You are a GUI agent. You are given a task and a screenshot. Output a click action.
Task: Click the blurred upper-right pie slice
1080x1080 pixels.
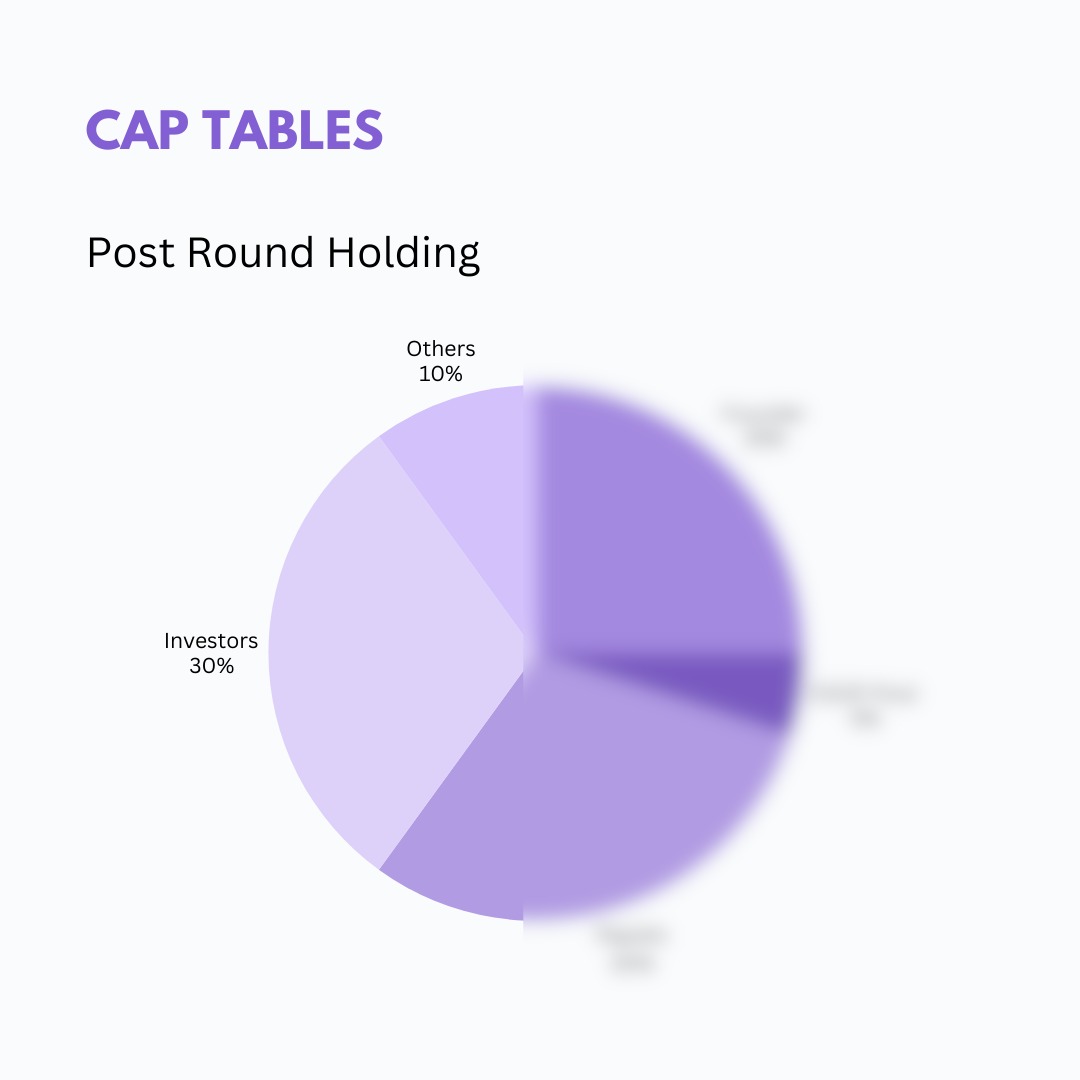tap(660, 520)
